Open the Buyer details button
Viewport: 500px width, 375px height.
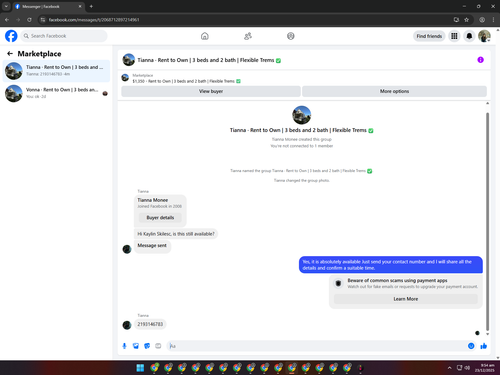pyautogui.click(x=160, y=218)
